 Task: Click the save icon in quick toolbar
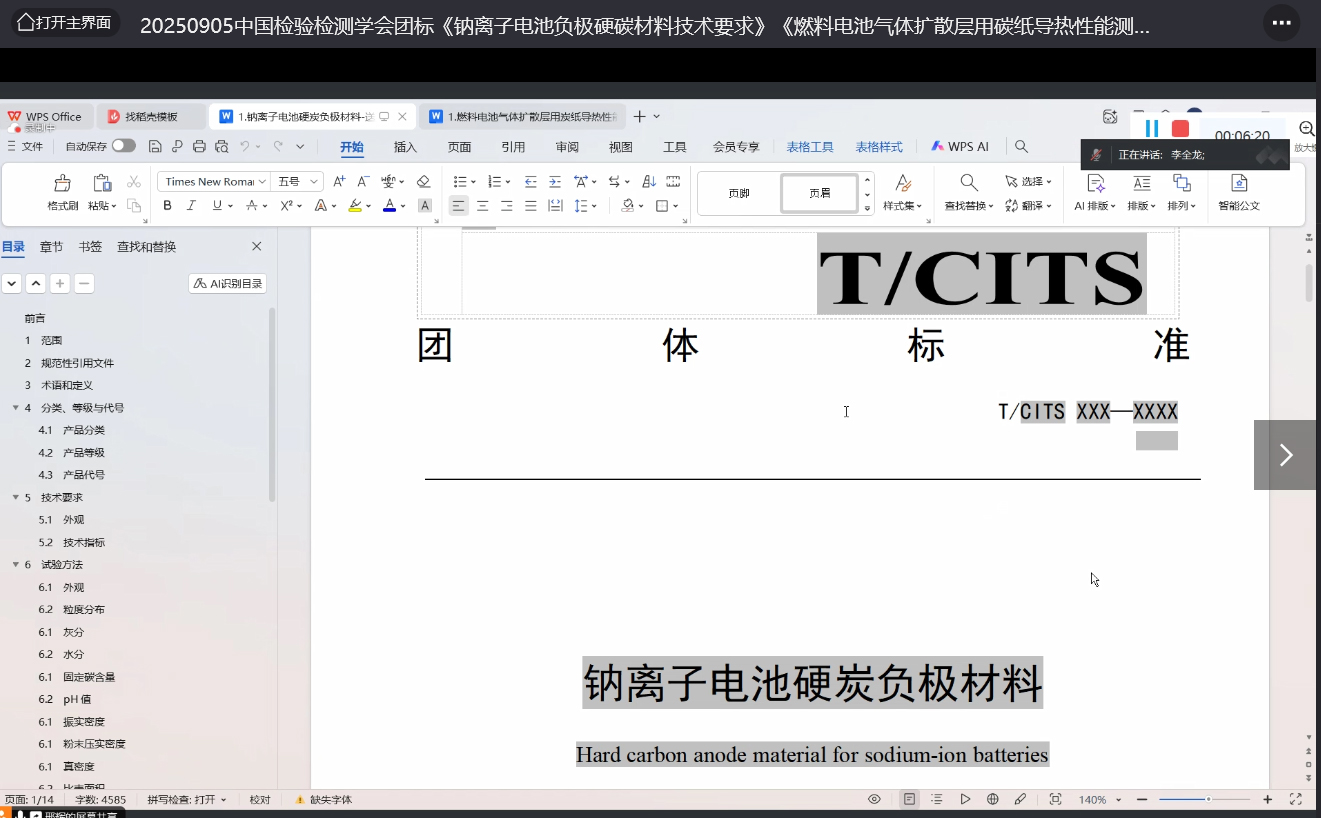point(155,147)
